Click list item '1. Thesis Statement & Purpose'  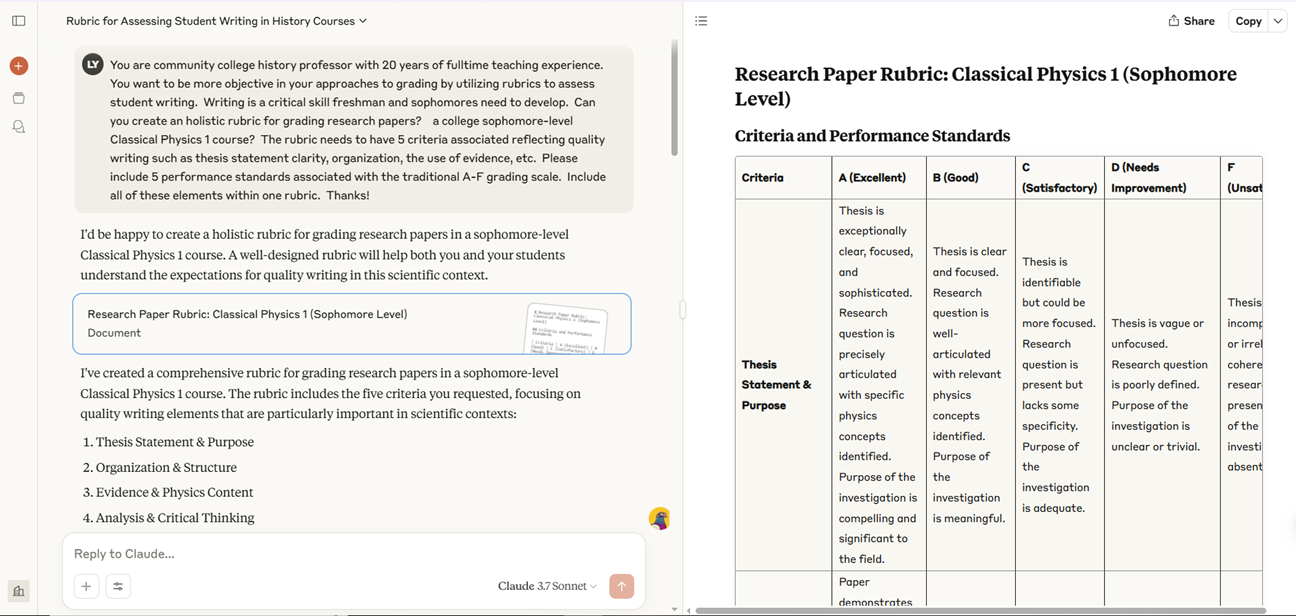tap(168, 442)
